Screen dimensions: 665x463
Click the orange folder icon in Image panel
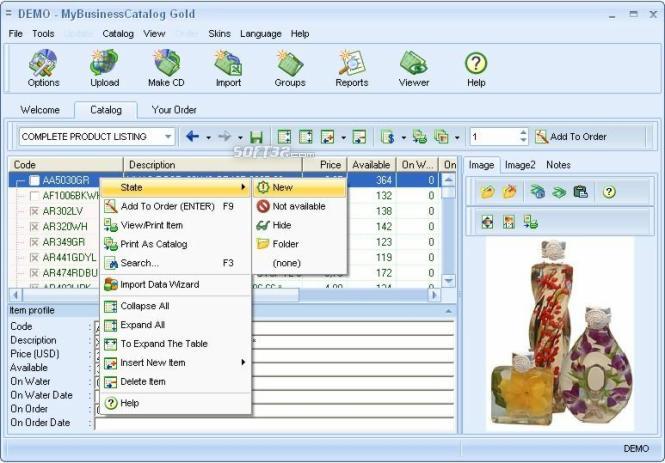tap(509, 192)
